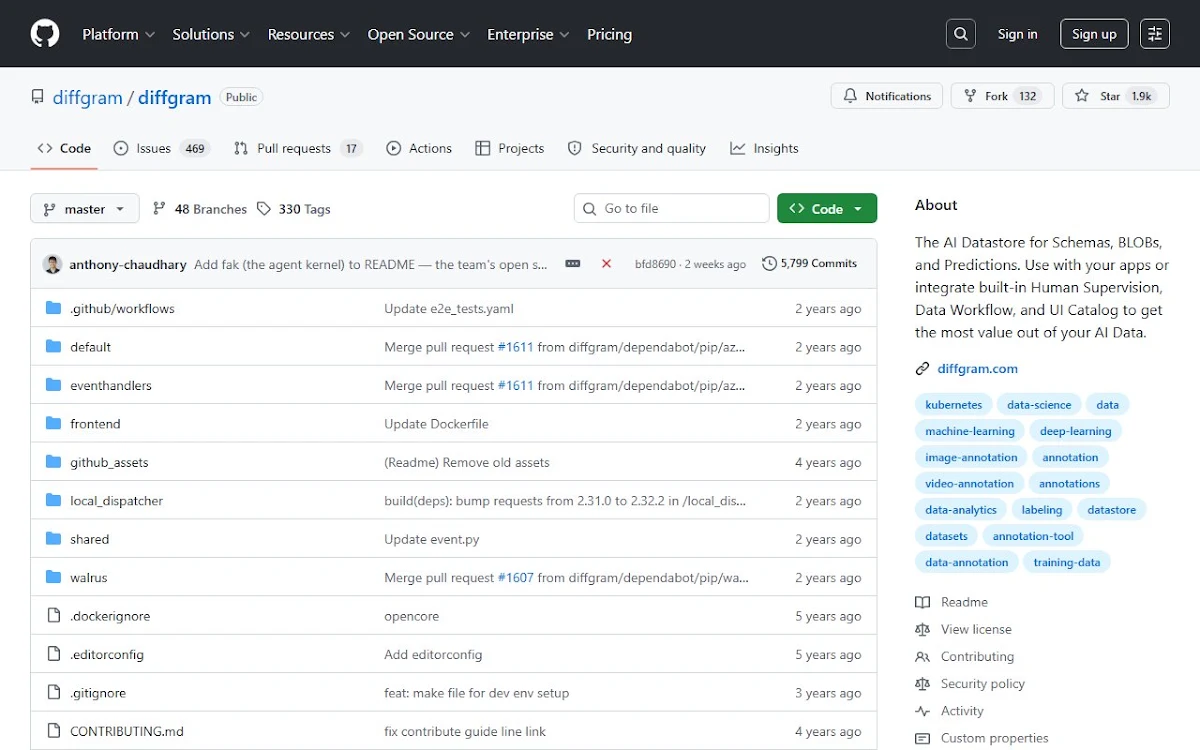Open the deep-learning topic tag

point(1076,431)
